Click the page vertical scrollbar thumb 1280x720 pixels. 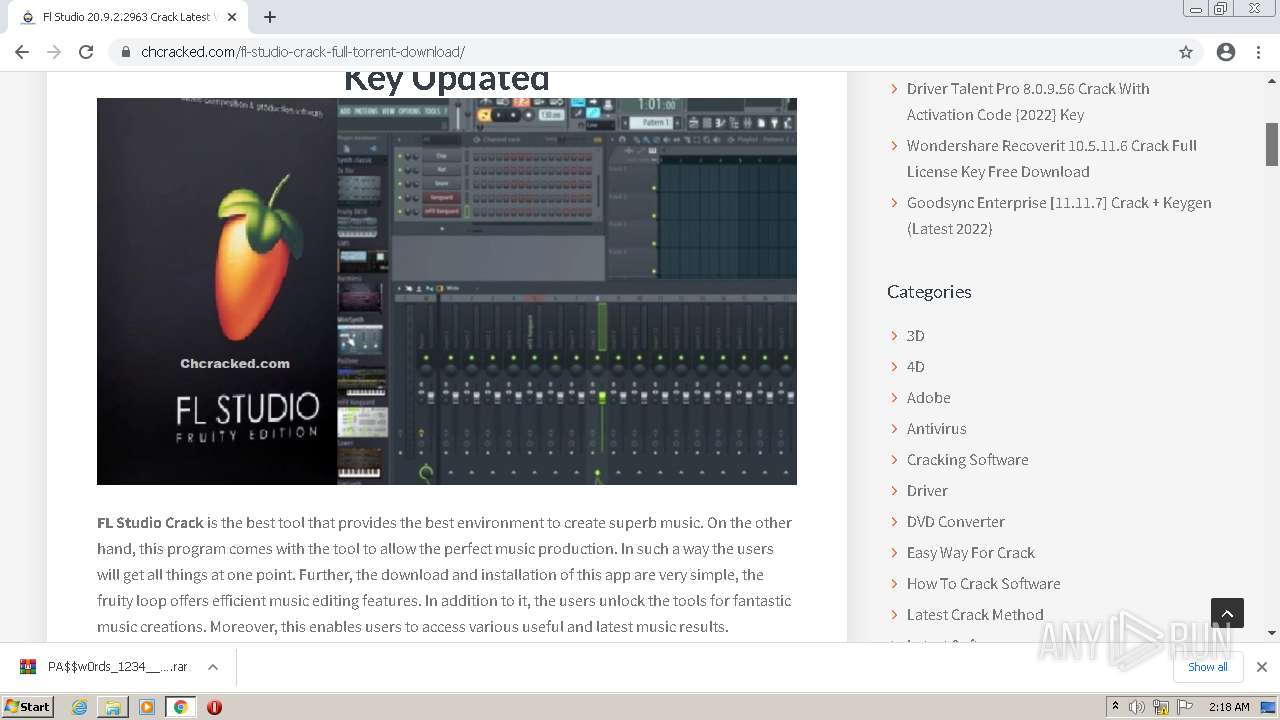pyautogui.click(x=1272, y=144)
